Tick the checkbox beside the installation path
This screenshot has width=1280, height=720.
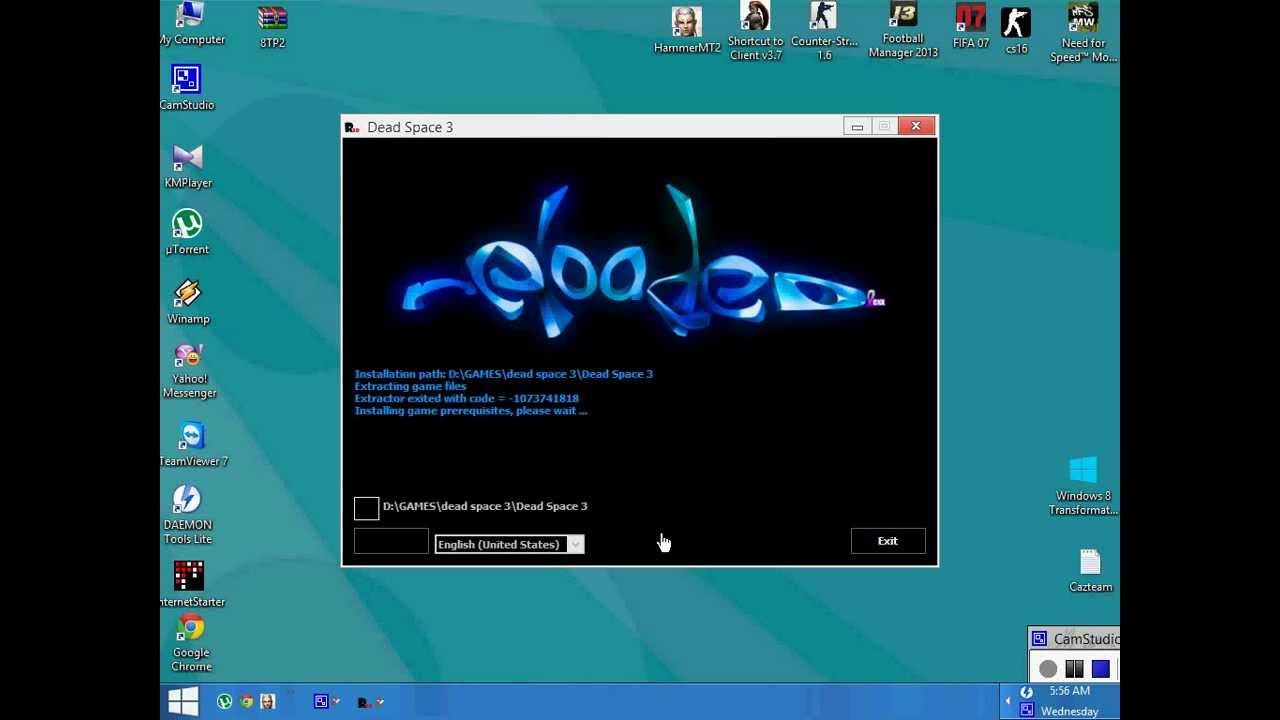tap(366, 508)
